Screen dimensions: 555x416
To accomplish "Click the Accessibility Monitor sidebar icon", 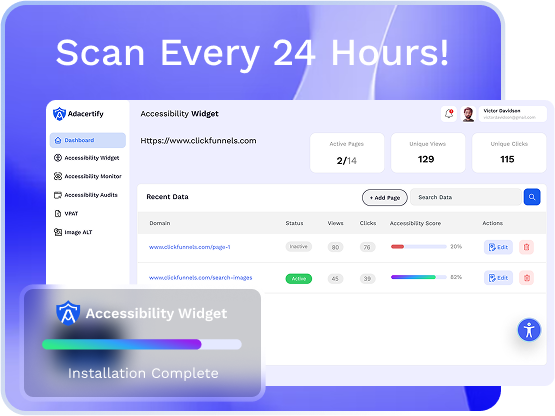I will [58, 176].
